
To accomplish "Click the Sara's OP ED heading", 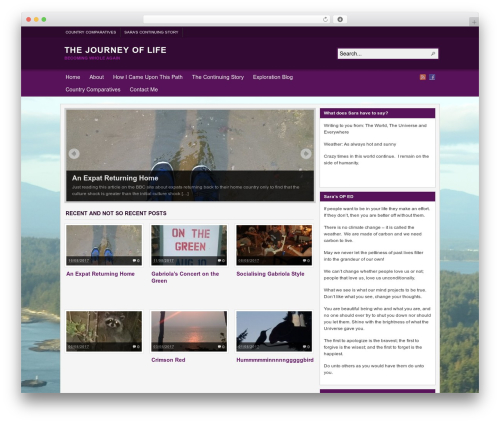I will pos(338,197).
